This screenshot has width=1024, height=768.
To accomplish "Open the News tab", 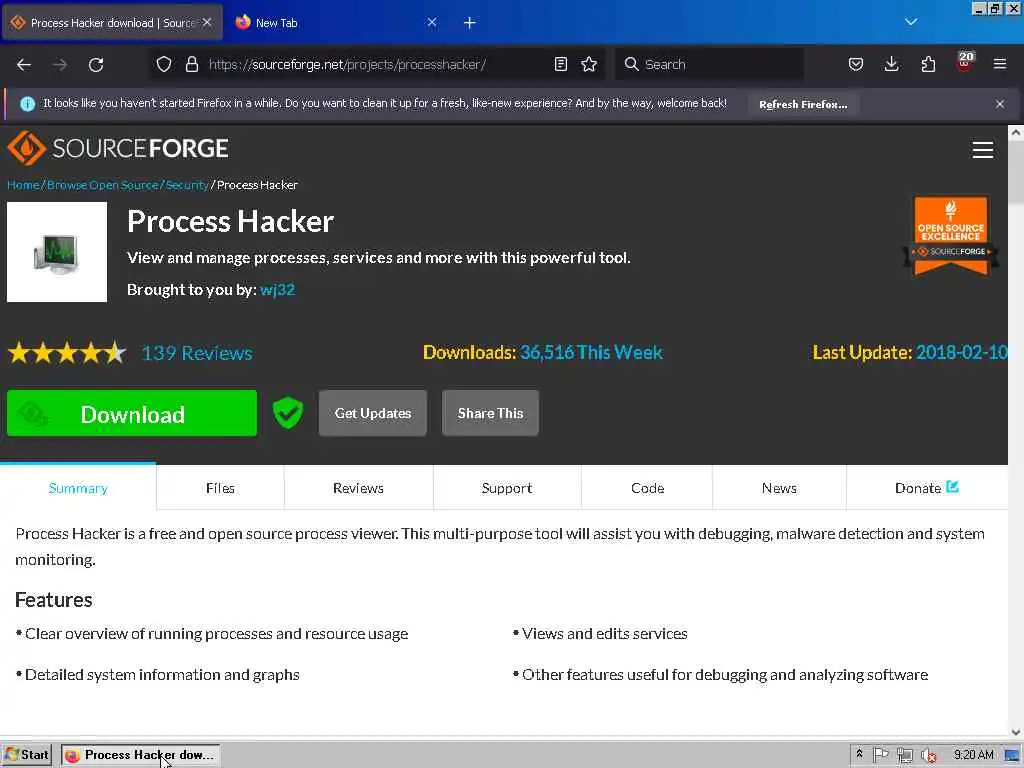I will pyautogui.click(x=779, y=488).
